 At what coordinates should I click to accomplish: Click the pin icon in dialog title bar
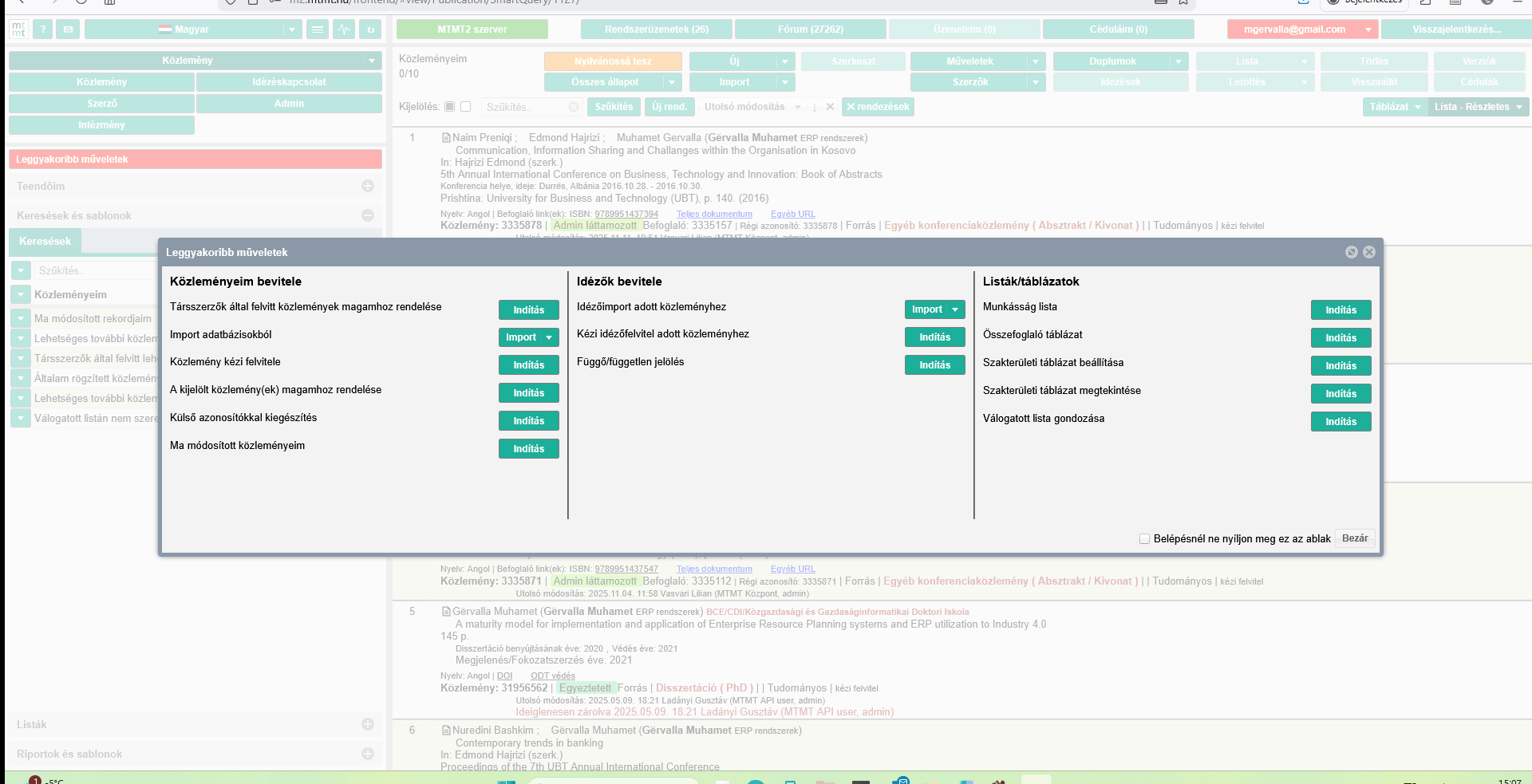[1351, 252]
